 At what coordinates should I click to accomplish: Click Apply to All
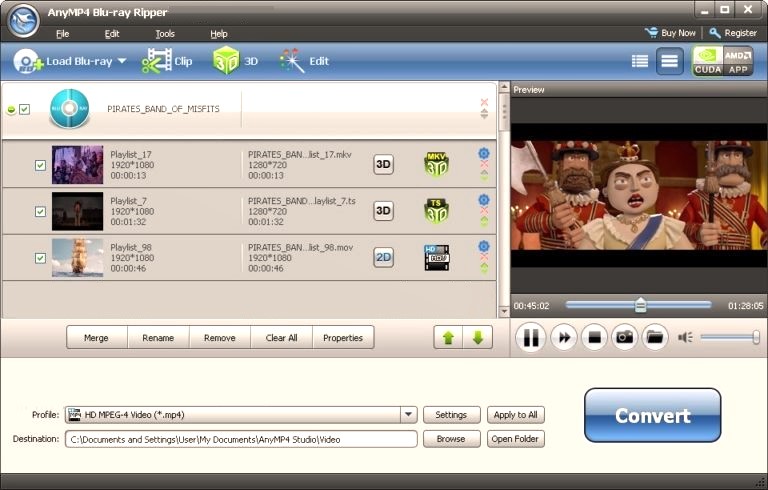click(x=516, y=415)
